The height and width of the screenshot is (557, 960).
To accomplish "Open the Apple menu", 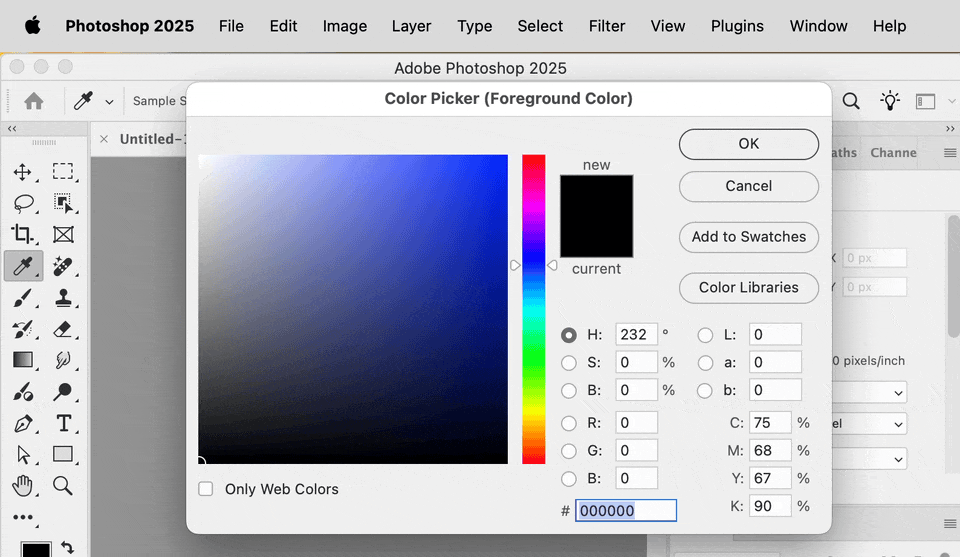I will 33,26.
